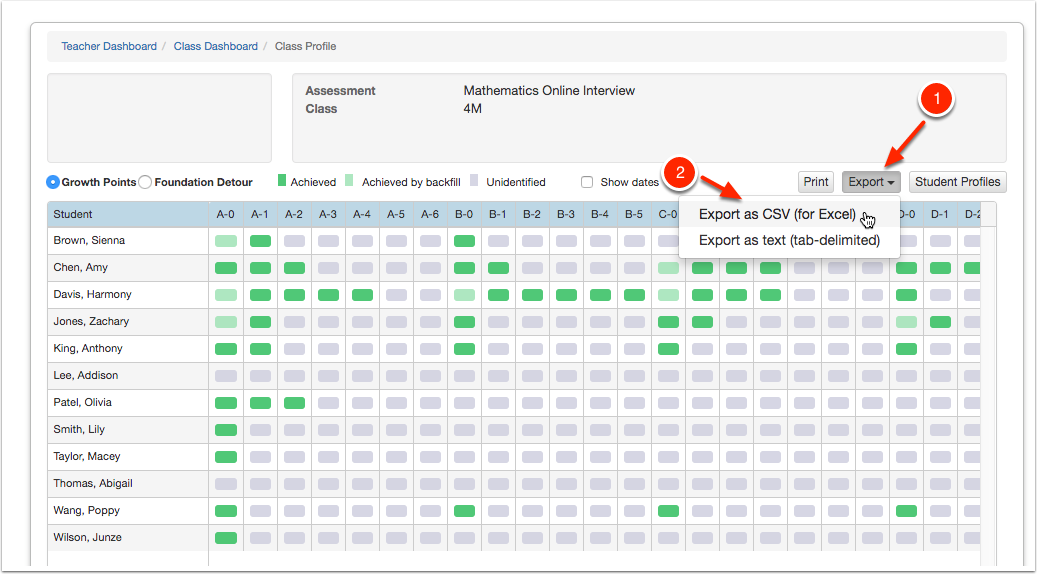This screenshot has height=574, width=1037.
Task: Click Jones, Zachary's C-0 achieved marker
Action: click(x=668, y=322)
